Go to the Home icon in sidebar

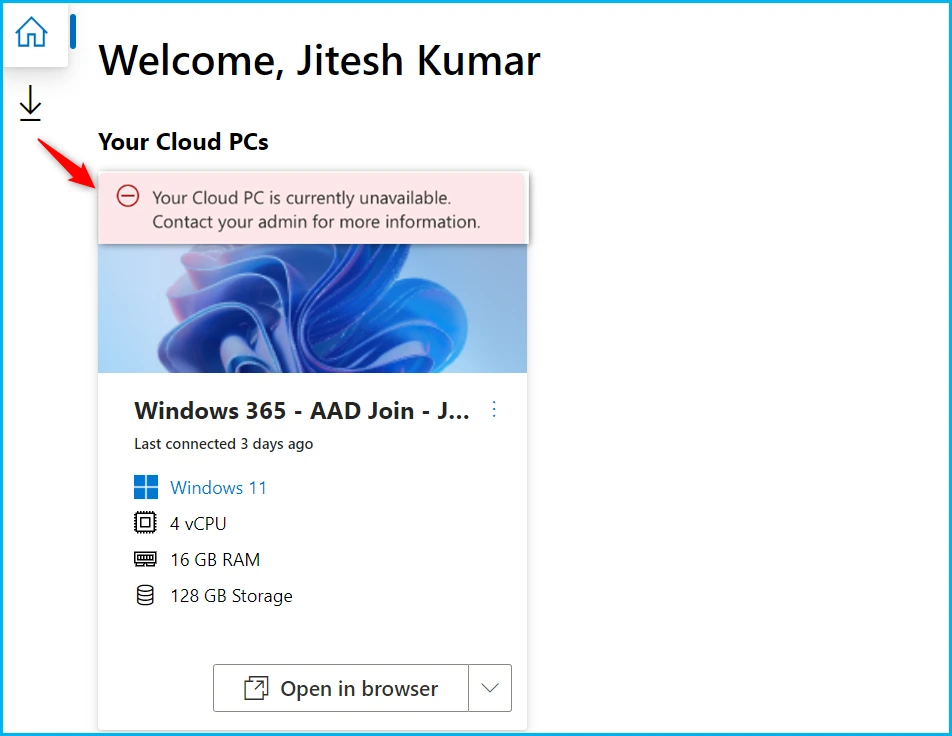pyautogui.click(x=32, y=32)
